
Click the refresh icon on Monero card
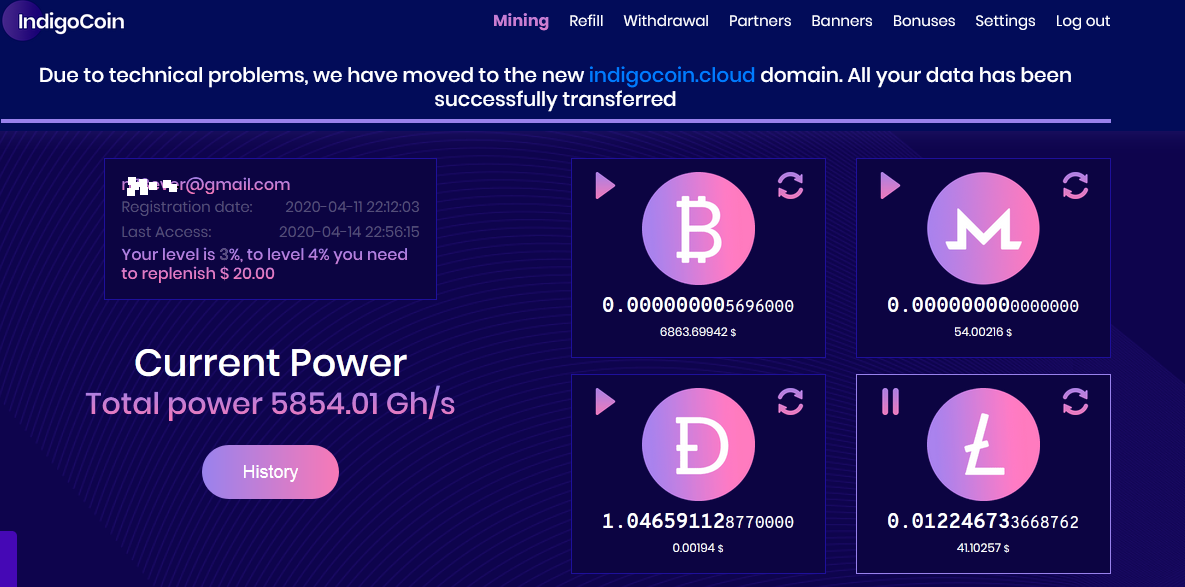click(x=1075, y=185)
